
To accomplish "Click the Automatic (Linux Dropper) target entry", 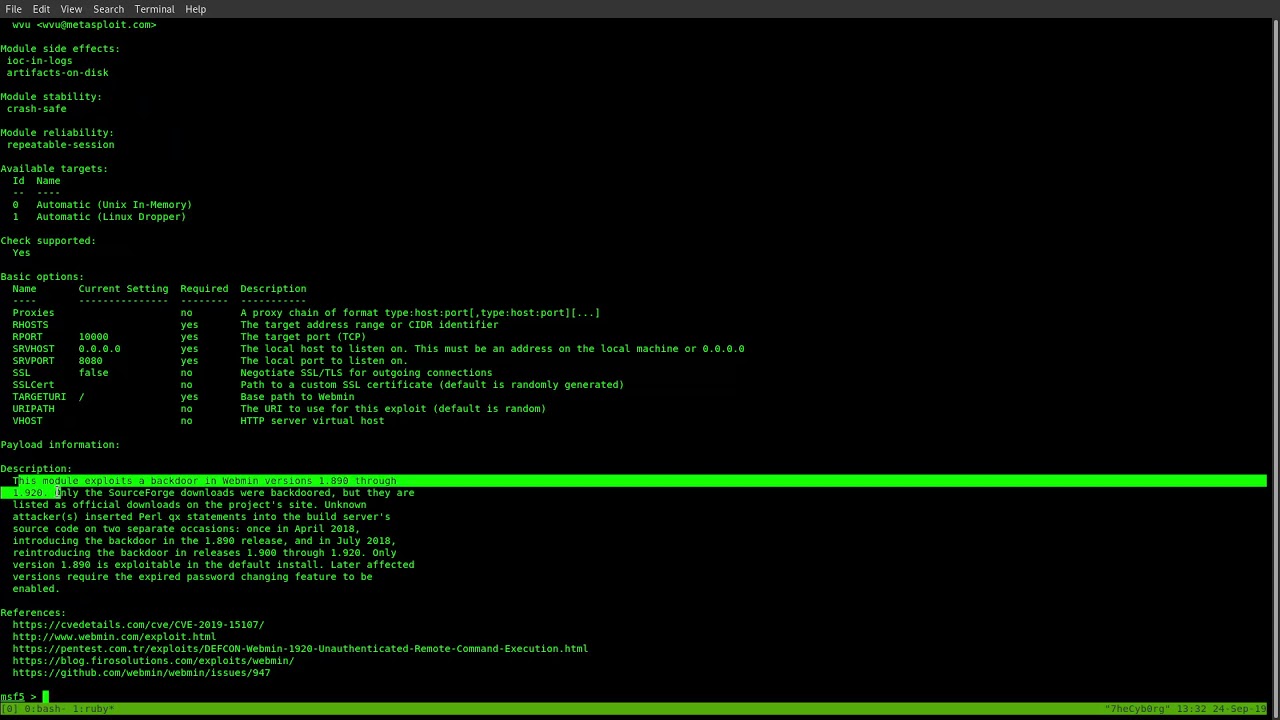I will (x=111, y=217).
